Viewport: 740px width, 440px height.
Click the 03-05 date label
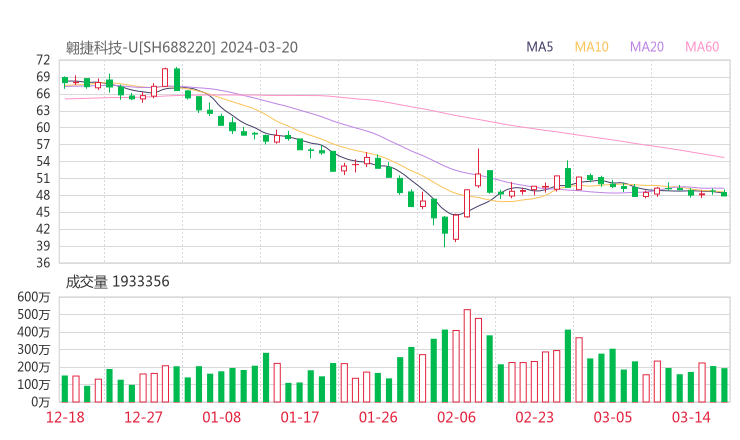(x=613, y=417)
